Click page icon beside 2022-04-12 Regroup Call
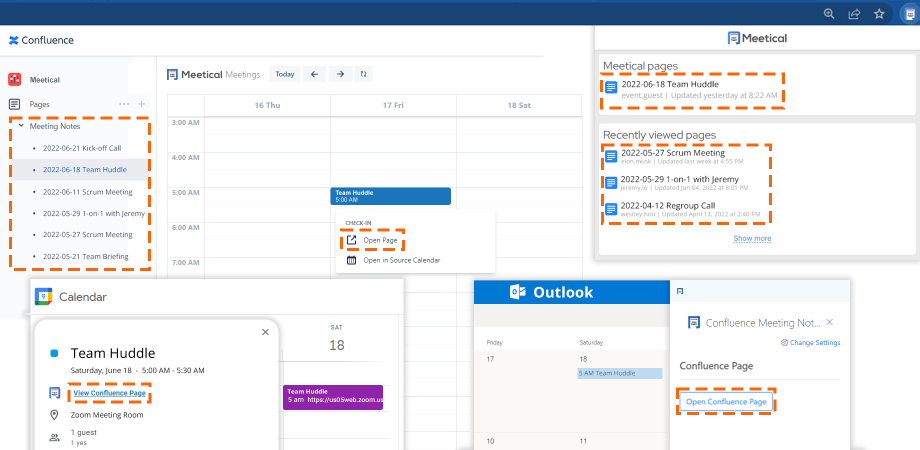 [x=611, y=209]
